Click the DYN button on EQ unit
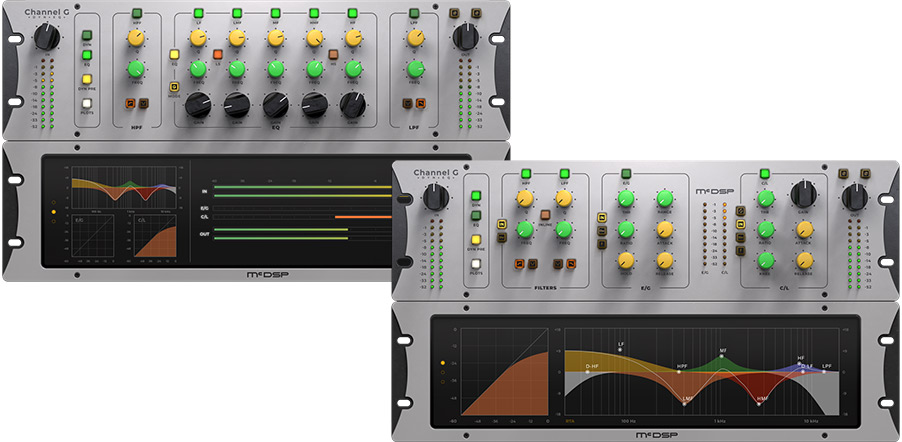 coord(87,35)
